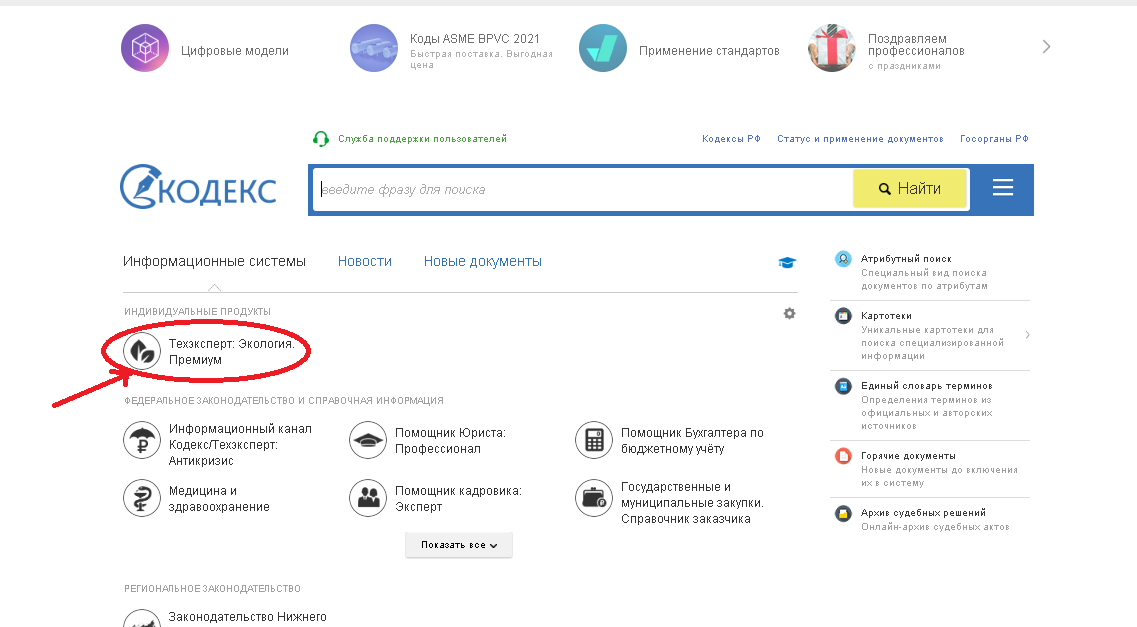Open Информационный канал Кодекс/Техэксперт: Антикризис

click(240, 445)
